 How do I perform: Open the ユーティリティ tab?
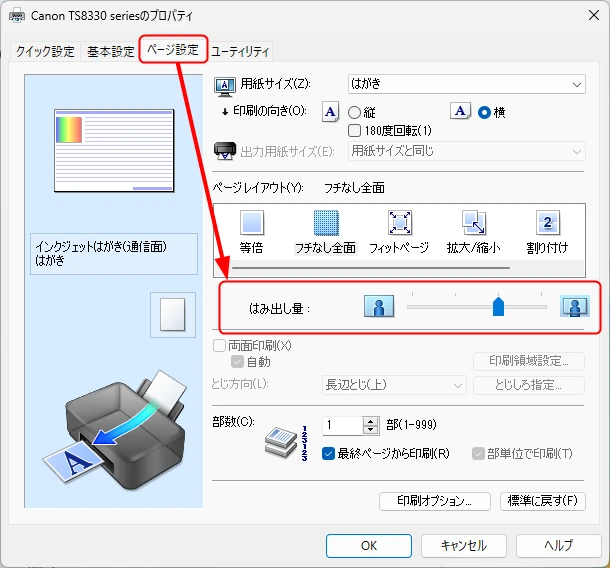click(240, 52)
